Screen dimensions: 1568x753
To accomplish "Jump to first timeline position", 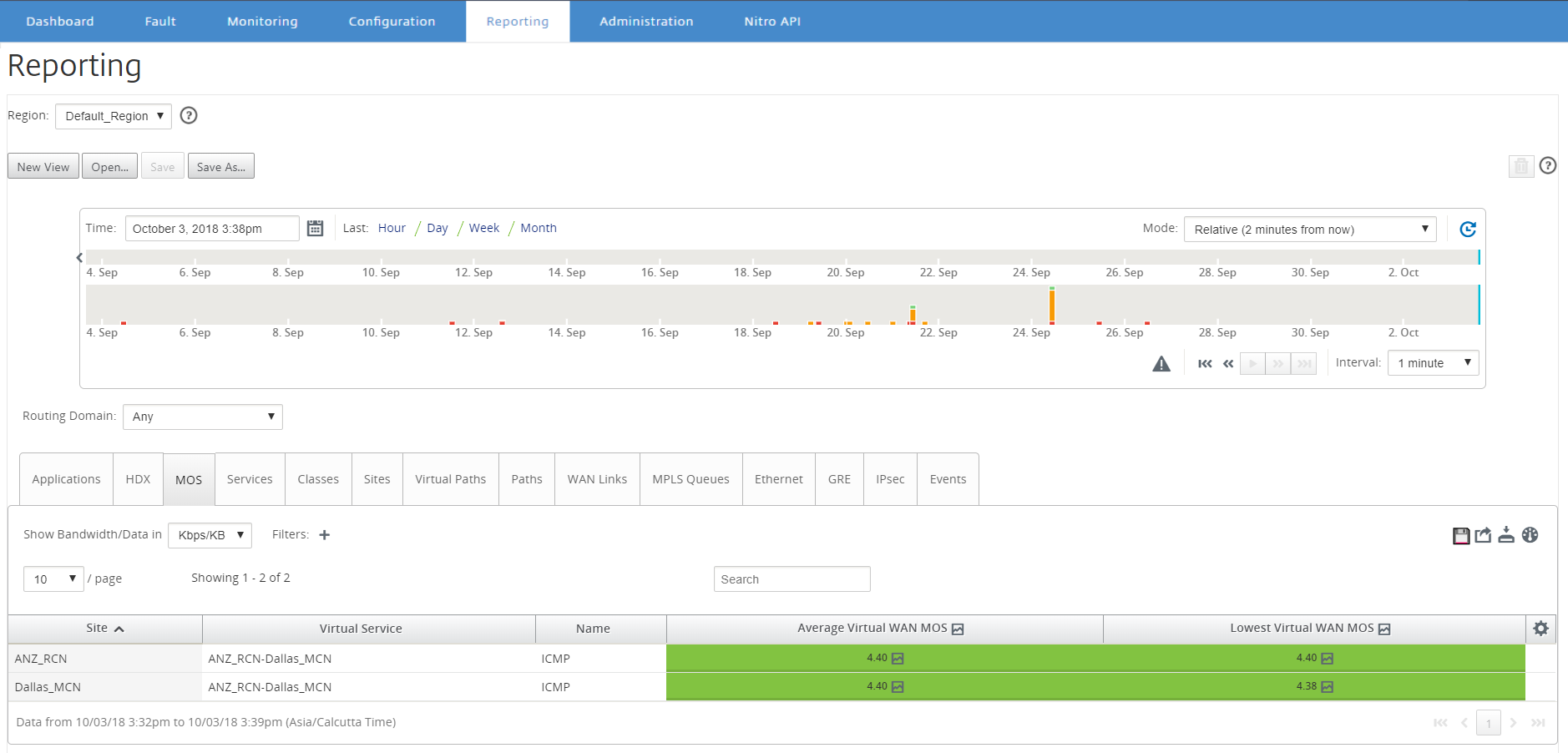I will [x=1205, y=364].
